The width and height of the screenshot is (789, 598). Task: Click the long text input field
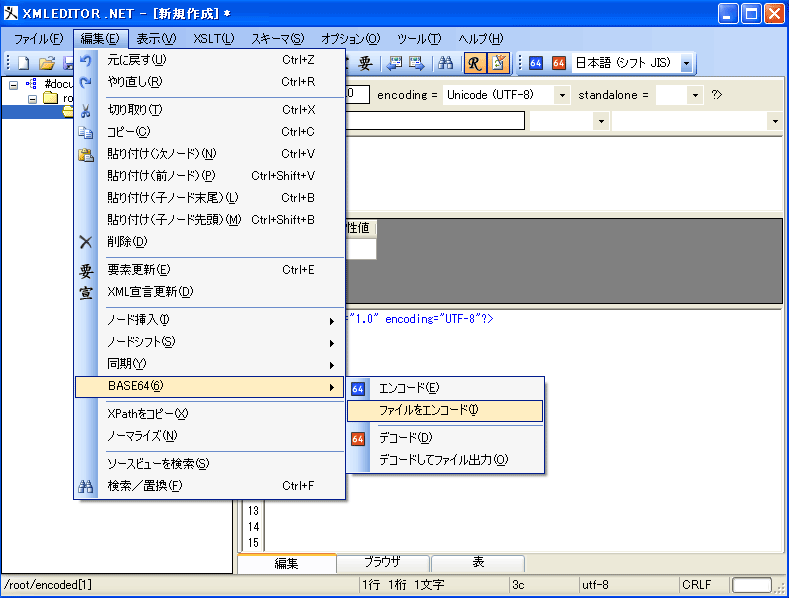435,121
